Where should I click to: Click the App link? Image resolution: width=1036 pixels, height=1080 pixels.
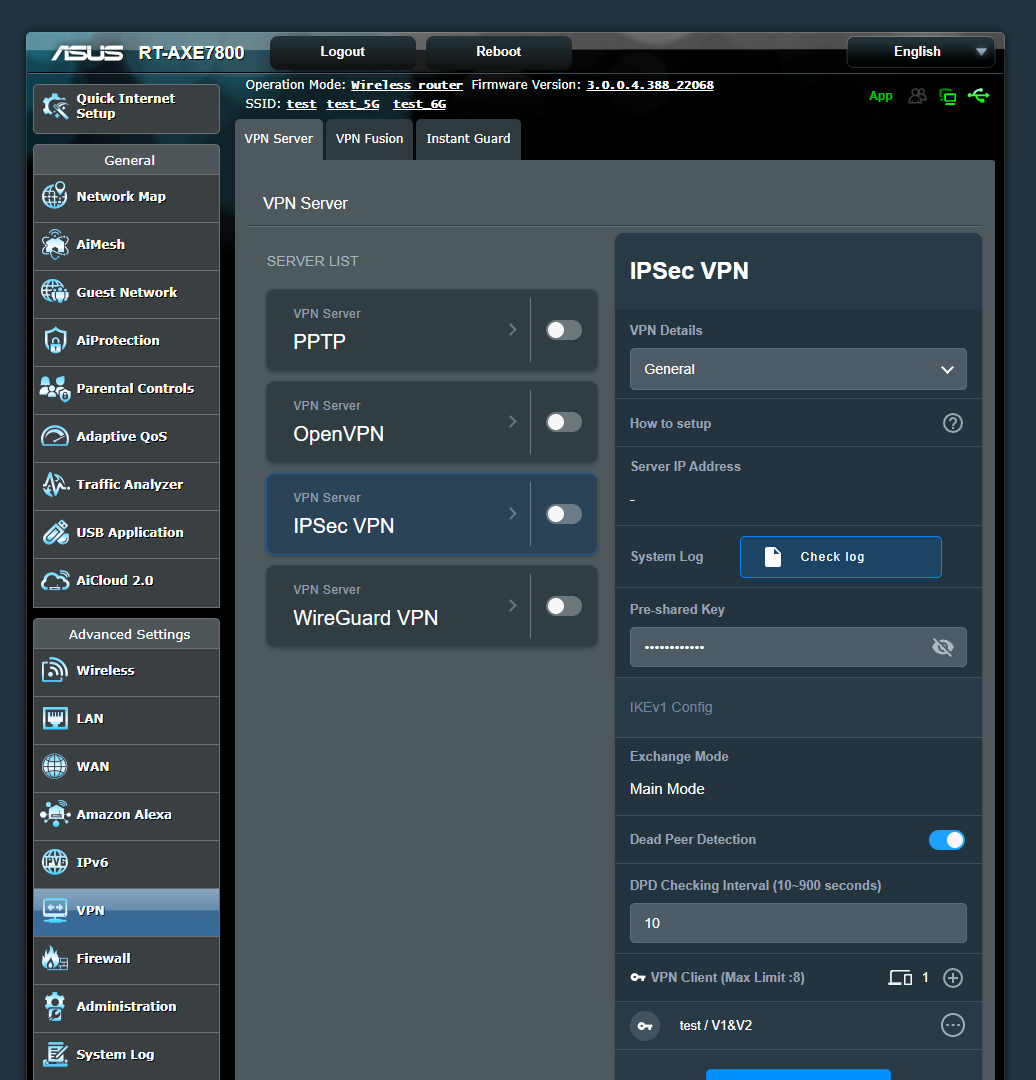[880, 96]
